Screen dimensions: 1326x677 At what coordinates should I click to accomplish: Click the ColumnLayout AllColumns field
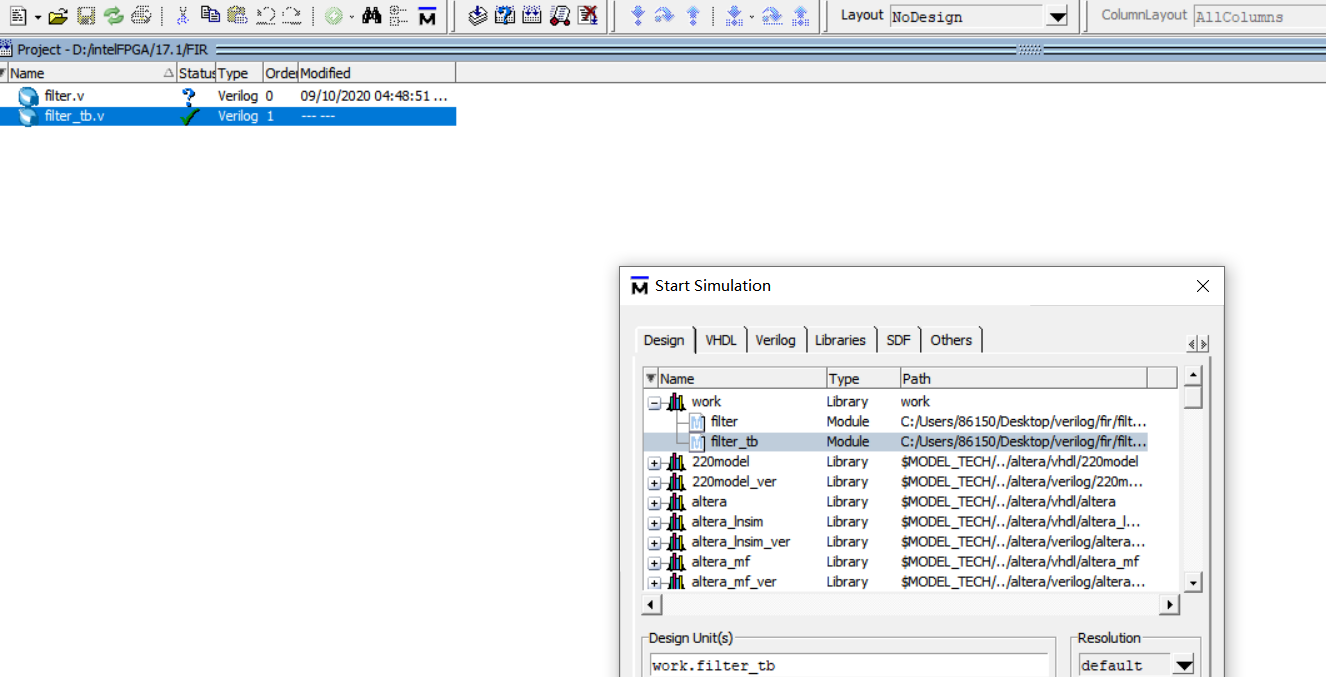(x=1259, y=17)
